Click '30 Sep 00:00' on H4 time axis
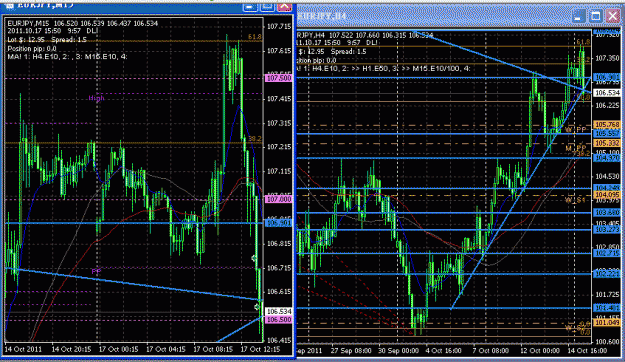Screen dimensions: 625x362 click(399, 351)
